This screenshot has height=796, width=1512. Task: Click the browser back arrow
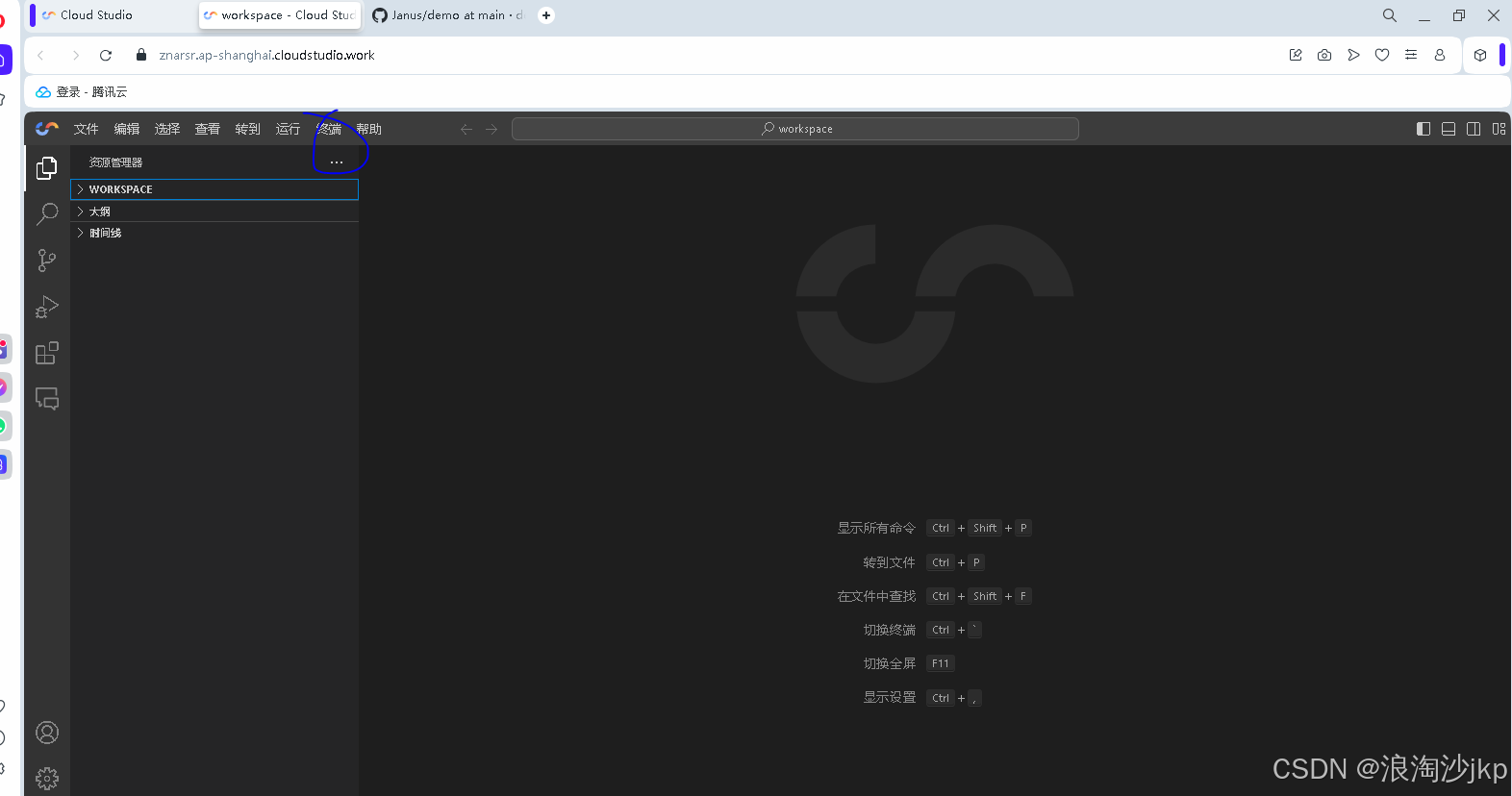[40, 55]
